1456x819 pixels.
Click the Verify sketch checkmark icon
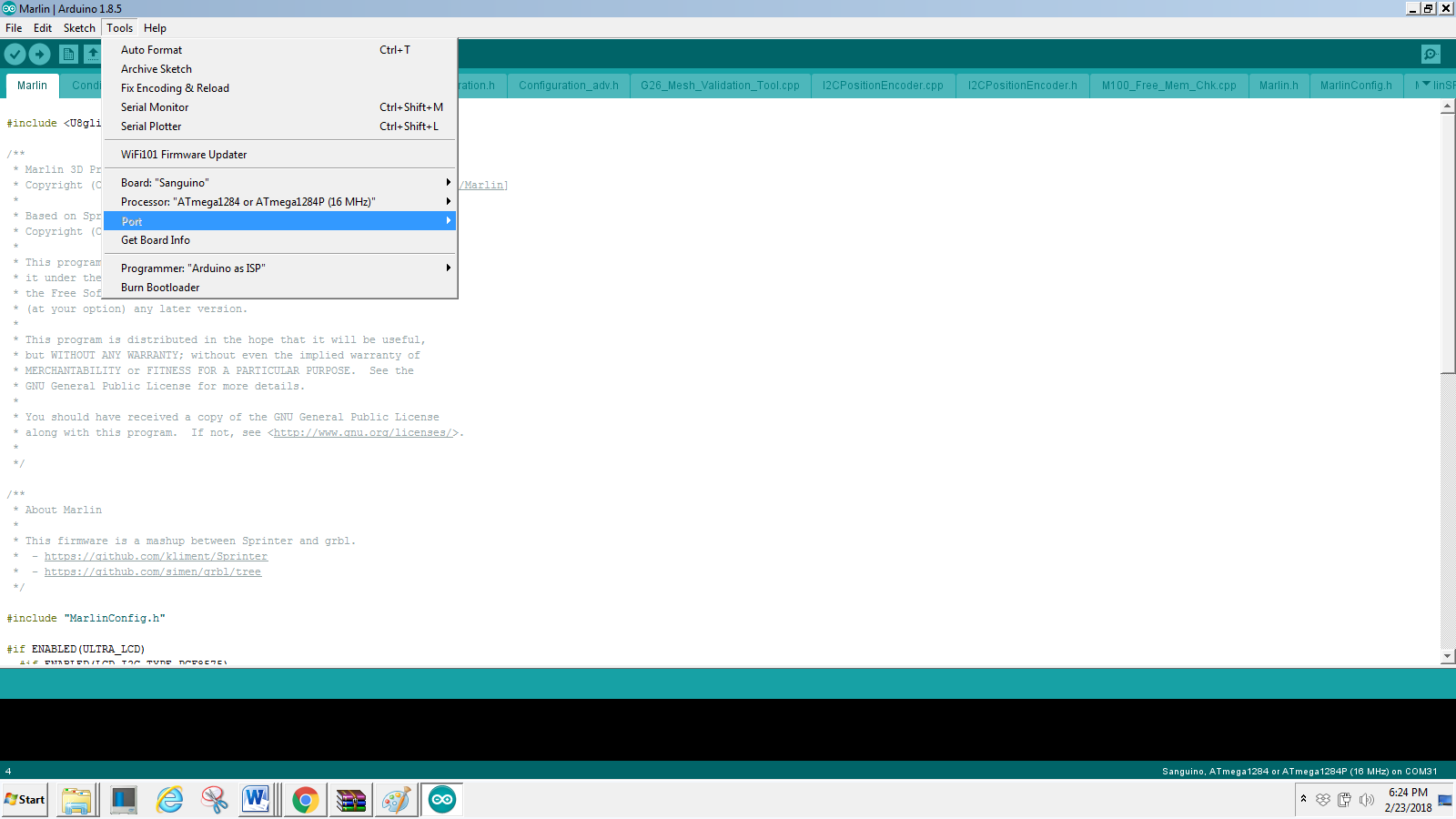pos(15,55)
